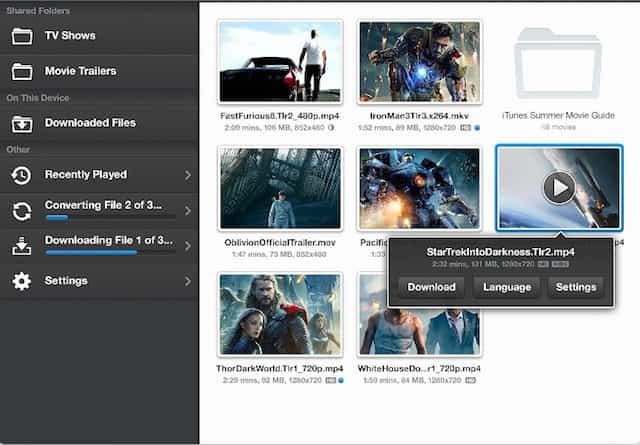Click the blue dot next to IronMan3 info
Image resolution: width=640 pixels, height=445 pixels.
coord(477,128)
